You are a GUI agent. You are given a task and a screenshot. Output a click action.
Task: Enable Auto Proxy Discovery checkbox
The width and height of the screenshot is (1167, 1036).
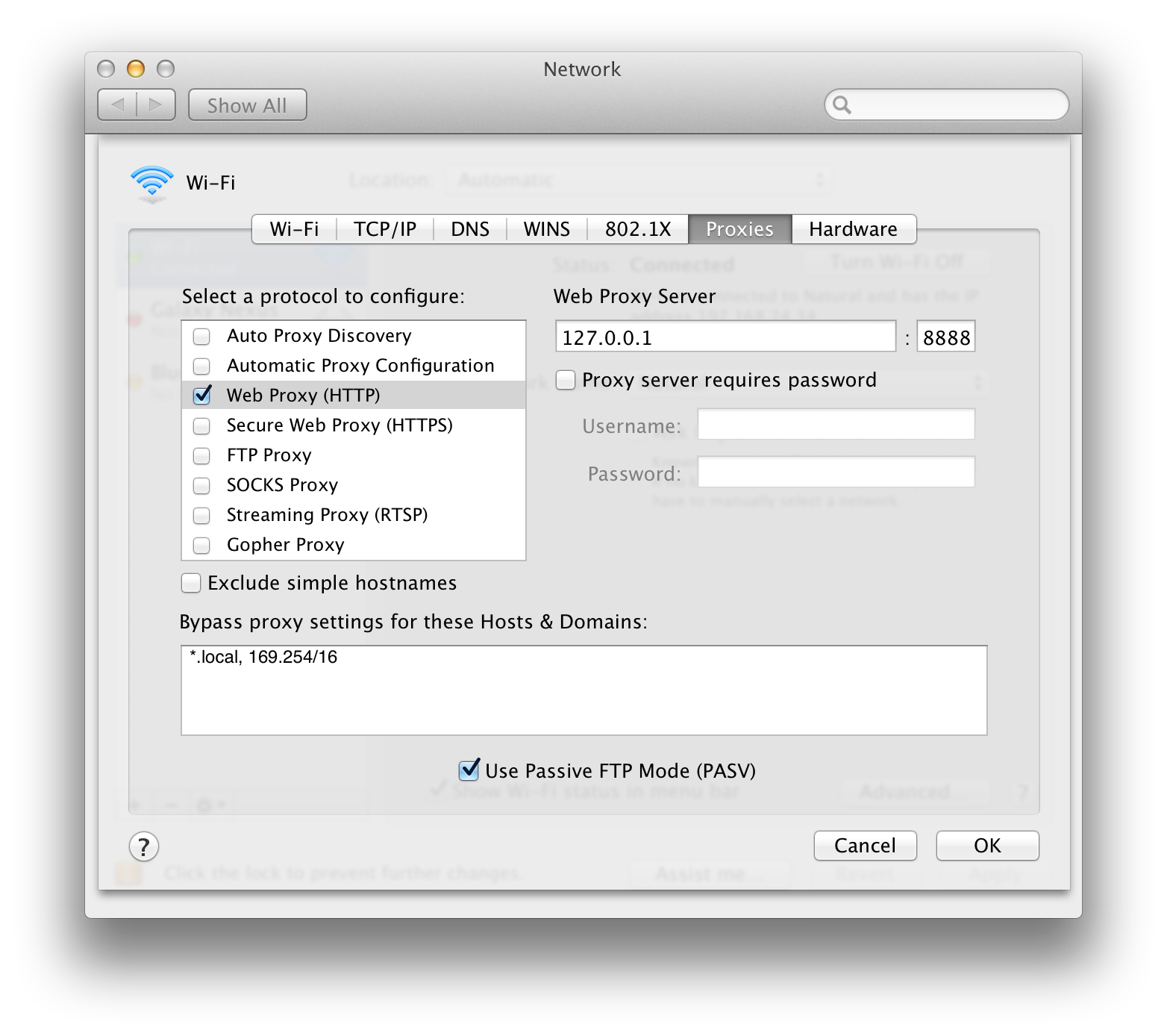(201, 337)
